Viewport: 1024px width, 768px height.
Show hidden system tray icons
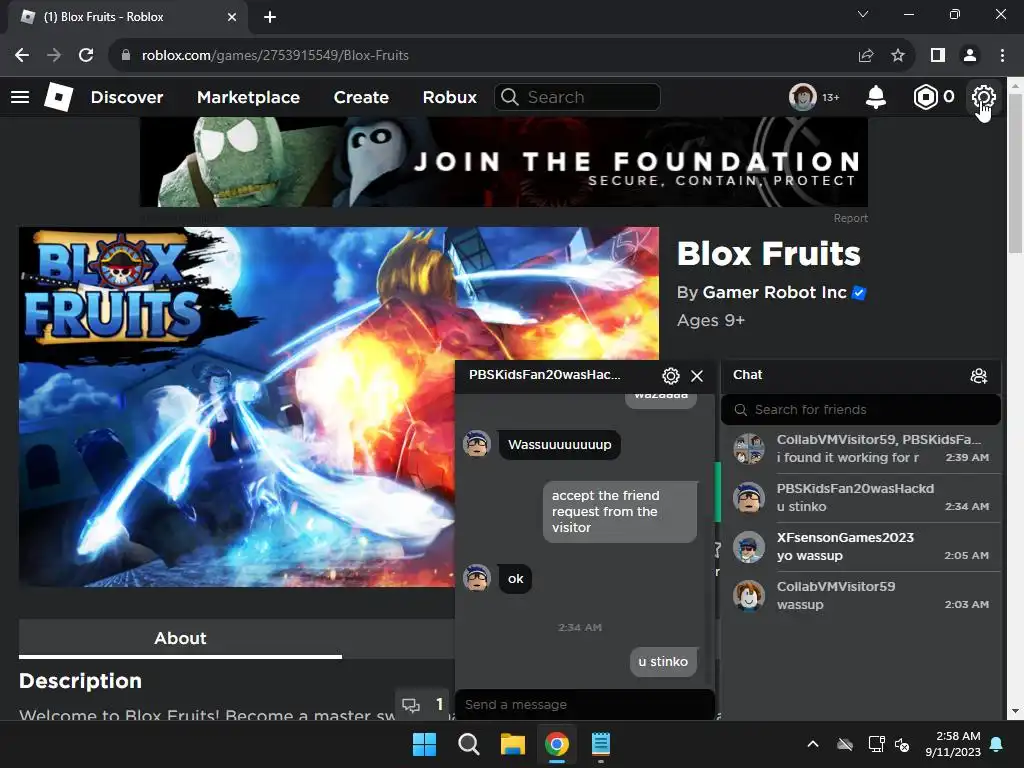pos(813,744)
